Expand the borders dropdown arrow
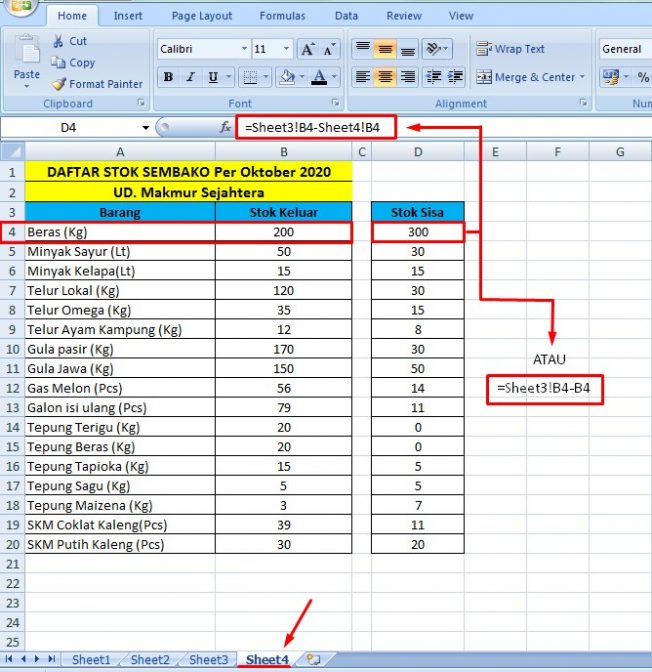This screenshot has width=652, height=672. coord(266,77)
